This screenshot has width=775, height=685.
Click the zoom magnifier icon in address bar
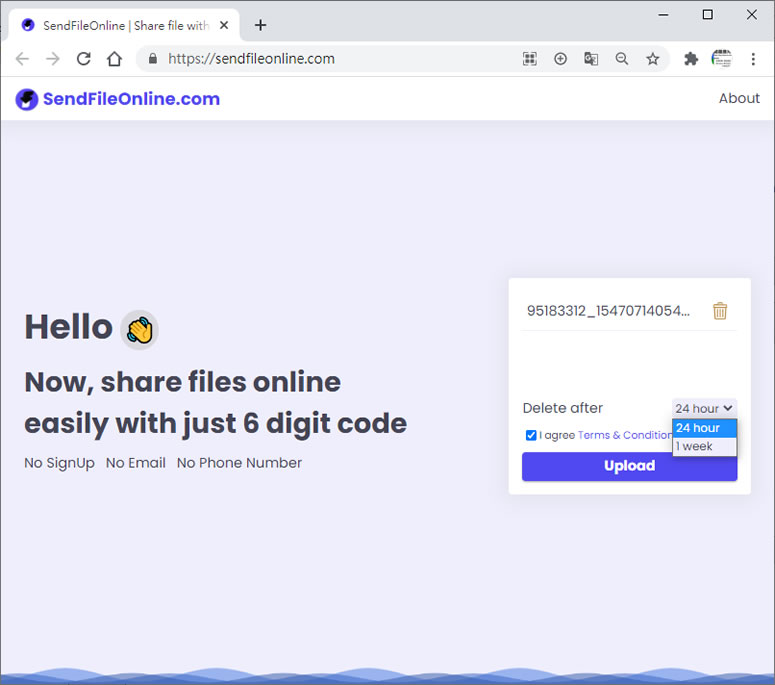pos(622,59)
